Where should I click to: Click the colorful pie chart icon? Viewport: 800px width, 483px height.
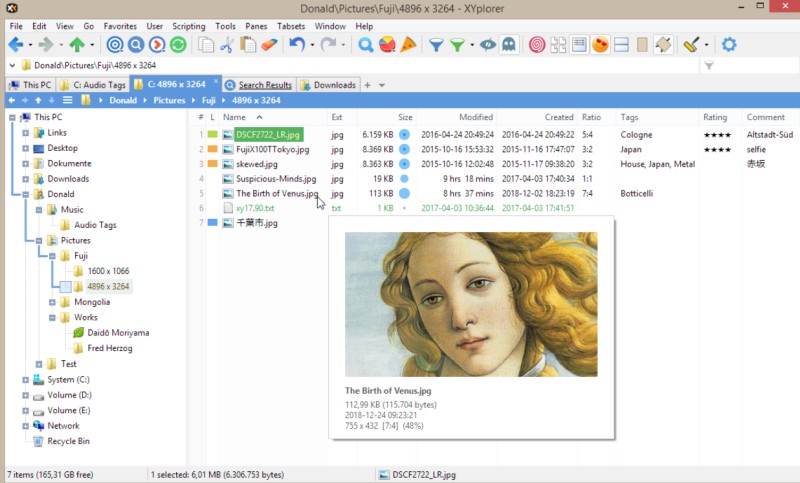click(387, 45)
